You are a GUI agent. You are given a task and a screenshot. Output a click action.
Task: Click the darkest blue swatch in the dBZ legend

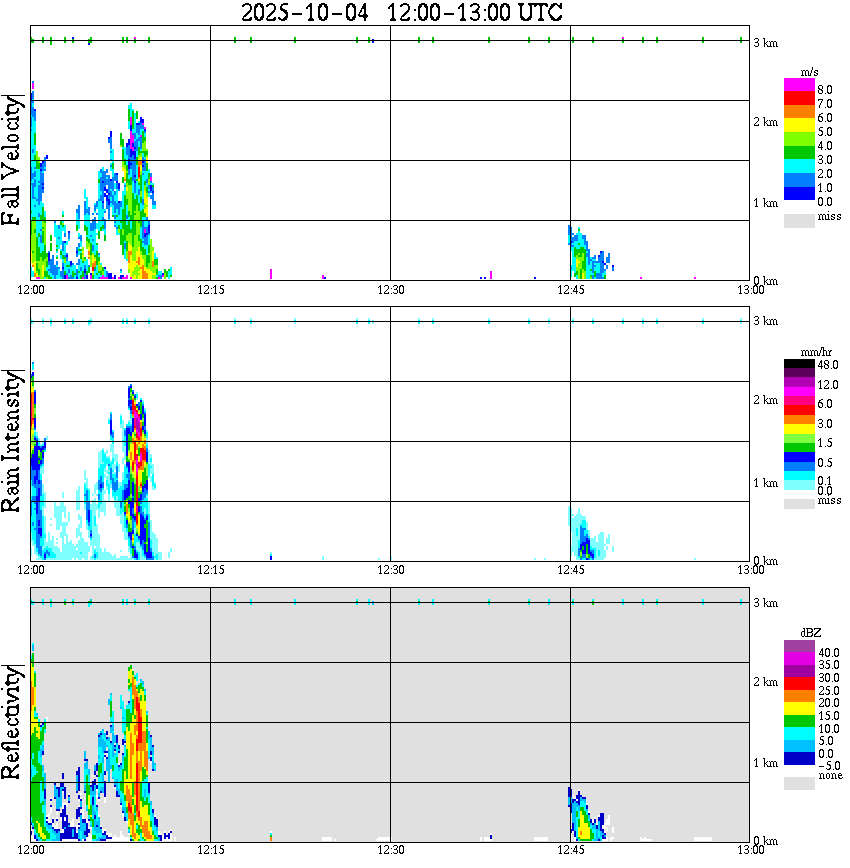(799, 758)
